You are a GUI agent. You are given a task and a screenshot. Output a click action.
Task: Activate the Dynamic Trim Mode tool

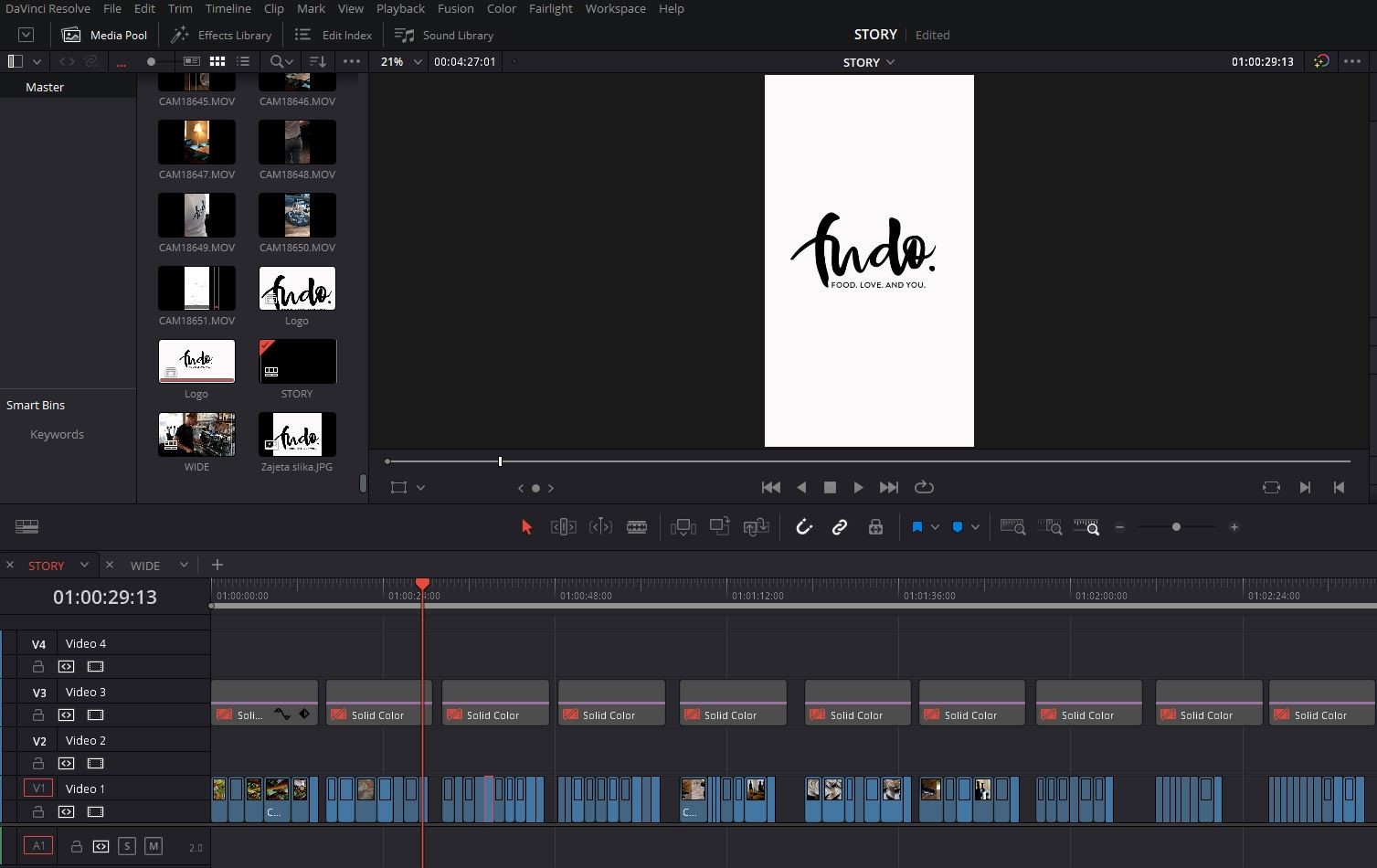pyautogui.click(x=600, y=527)
